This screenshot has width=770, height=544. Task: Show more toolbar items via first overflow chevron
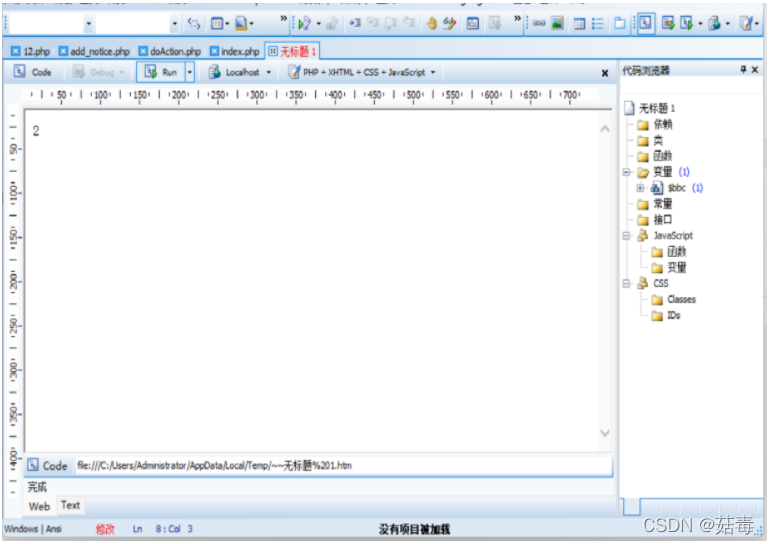283,19
